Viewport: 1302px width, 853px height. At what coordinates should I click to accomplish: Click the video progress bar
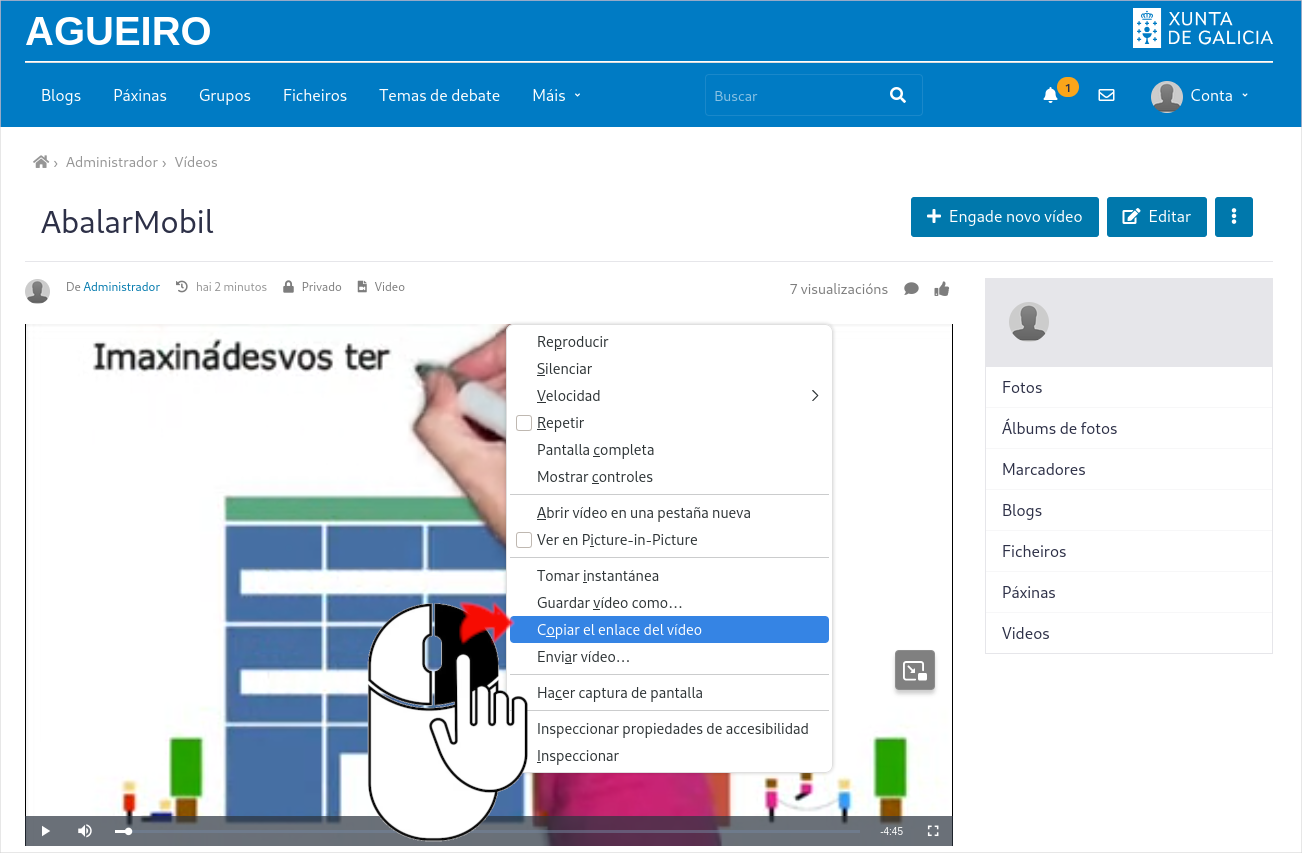pos(487,831)
